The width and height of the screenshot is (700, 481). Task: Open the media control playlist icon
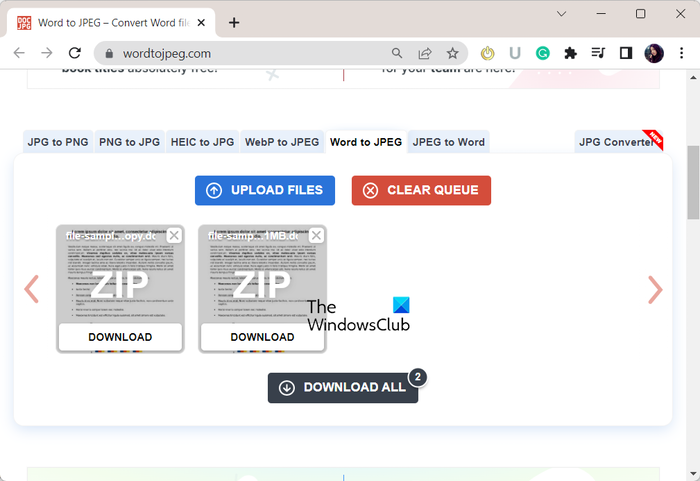pyautogui.click(x=598, y=53)
